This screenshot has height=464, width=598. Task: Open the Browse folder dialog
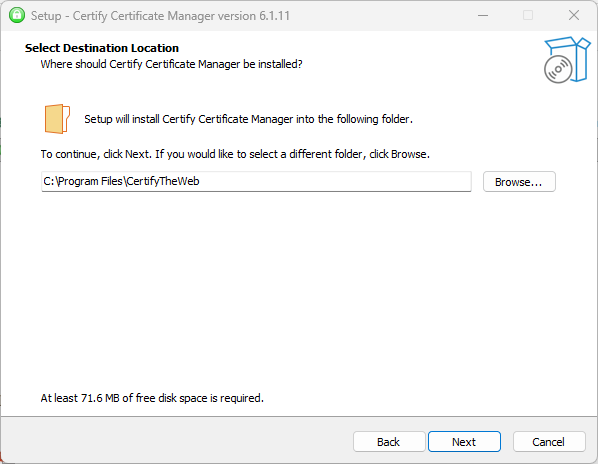519,181
